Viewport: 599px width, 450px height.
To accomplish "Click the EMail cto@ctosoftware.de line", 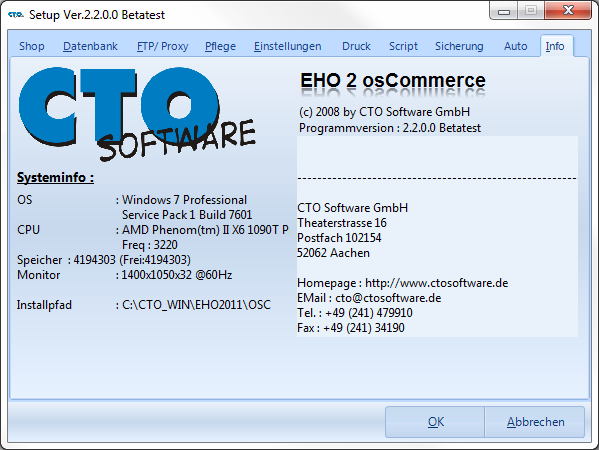I will pyautogui.click(x=369, y=298).
